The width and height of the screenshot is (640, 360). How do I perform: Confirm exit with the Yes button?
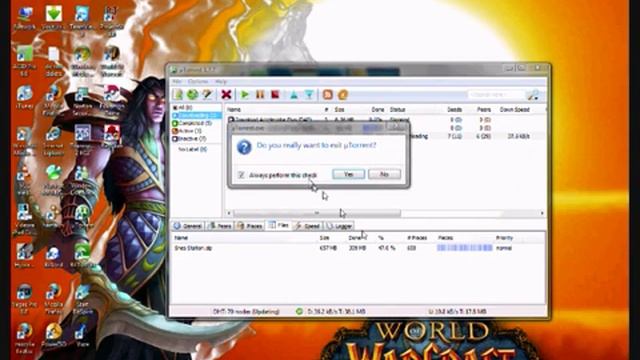[x=349, y=174]
